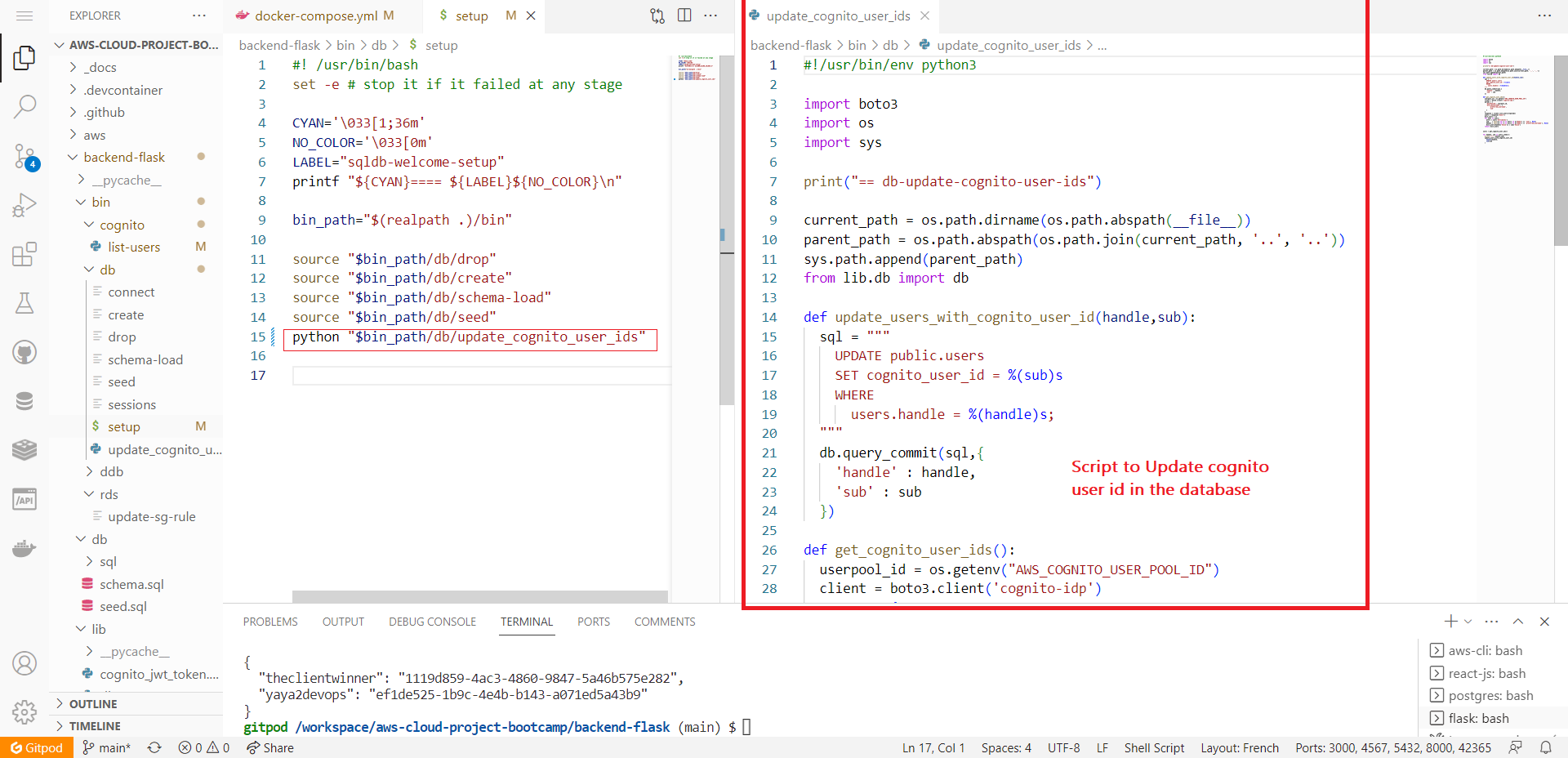Expand the TIMELINE section

point(136,725)
